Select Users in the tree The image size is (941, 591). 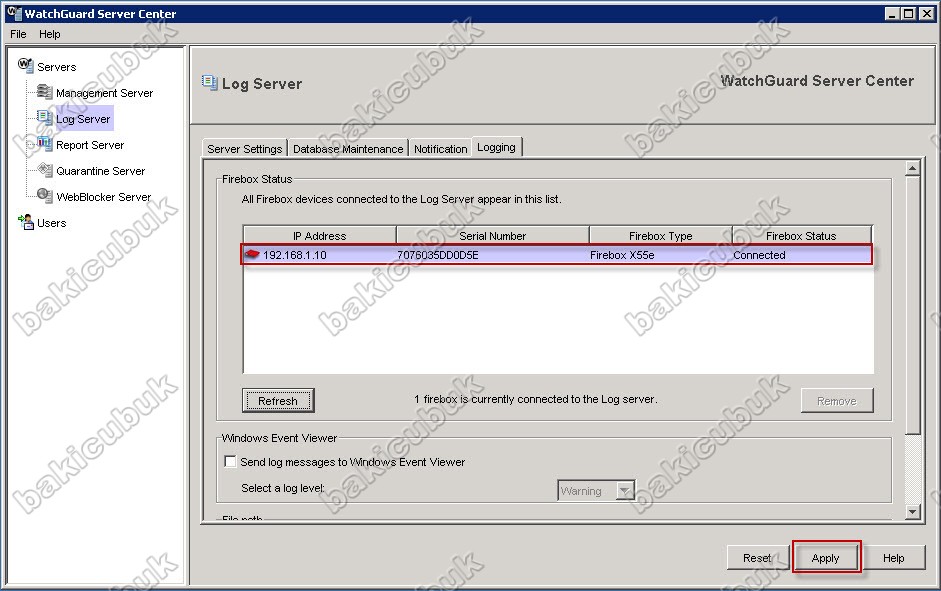pyautogui.click(x=52, y=223)
